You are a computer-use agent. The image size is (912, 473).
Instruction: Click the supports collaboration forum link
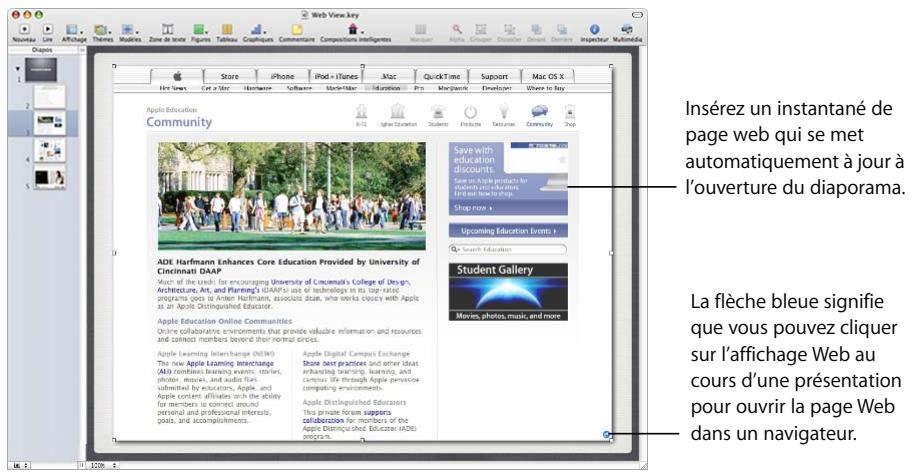click(347, 416)
